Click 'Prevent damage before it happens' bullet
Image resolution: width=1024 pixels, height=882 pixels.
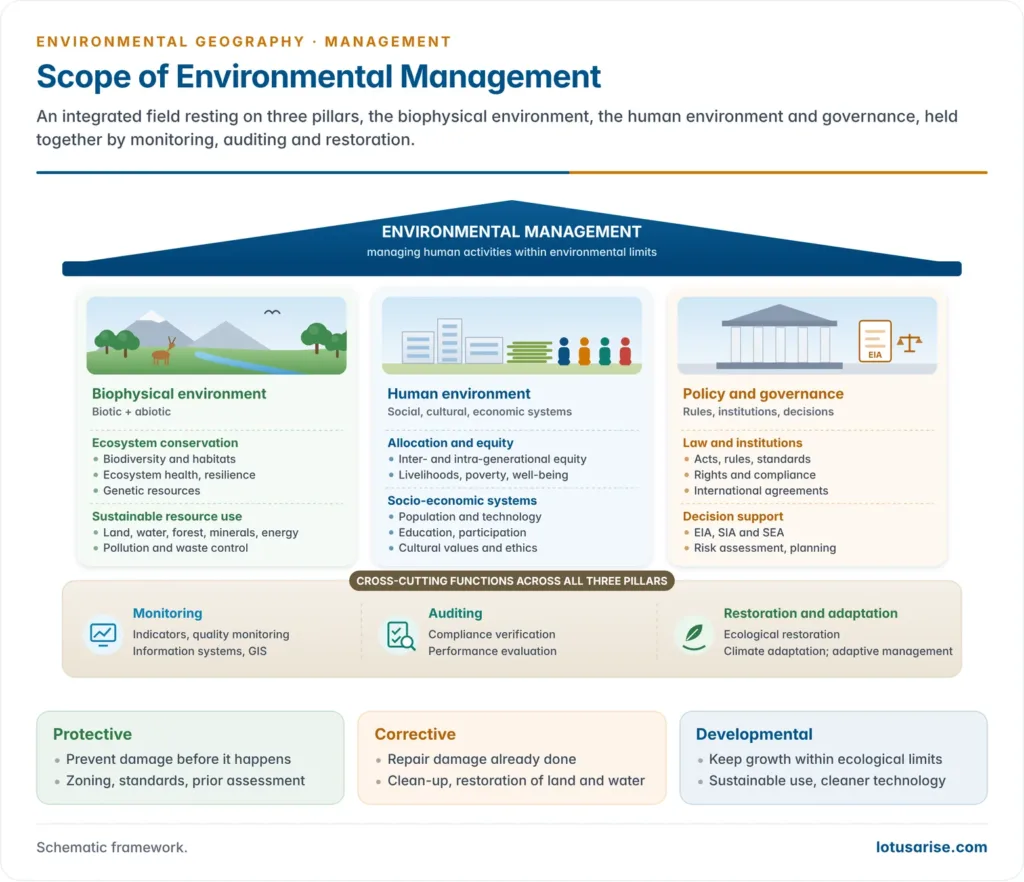point(178,759)
